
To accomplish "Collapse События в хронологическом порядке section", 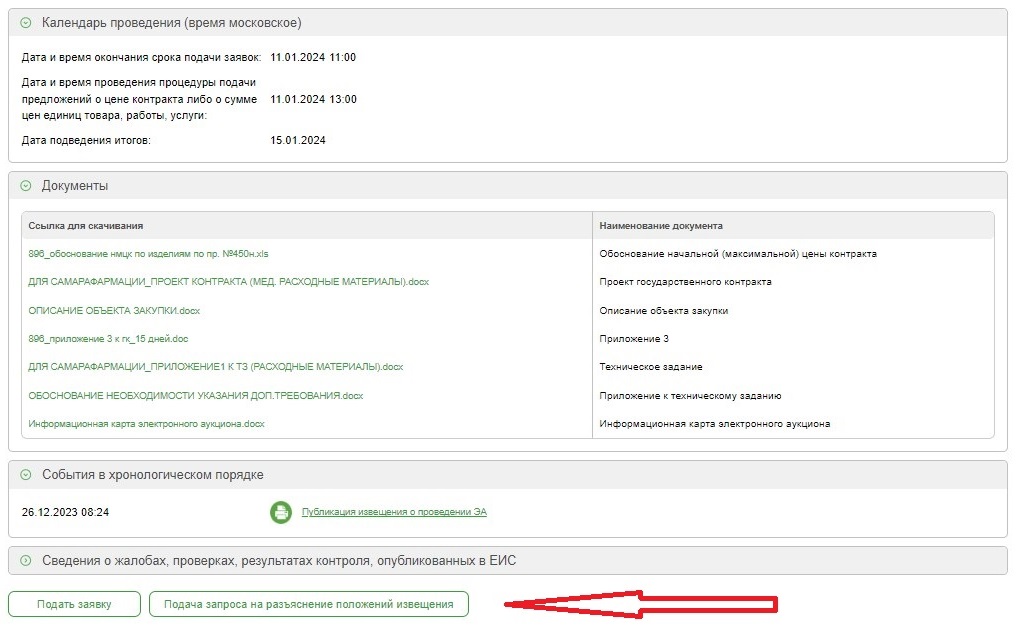I will pyautogui.click(x=26, y=475).
